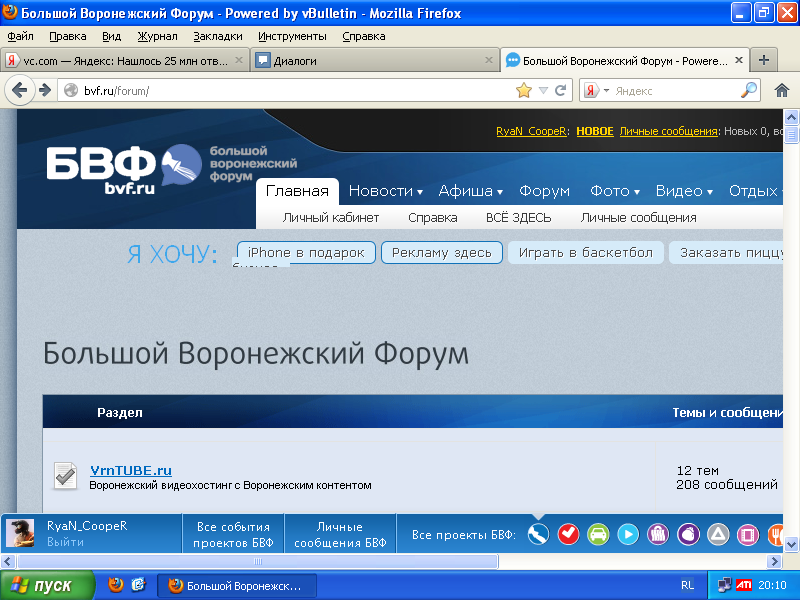This screenshot has width=800, height=600.
Task: Switch to the Диалоги tab
Action: click(x=374, y=61)
